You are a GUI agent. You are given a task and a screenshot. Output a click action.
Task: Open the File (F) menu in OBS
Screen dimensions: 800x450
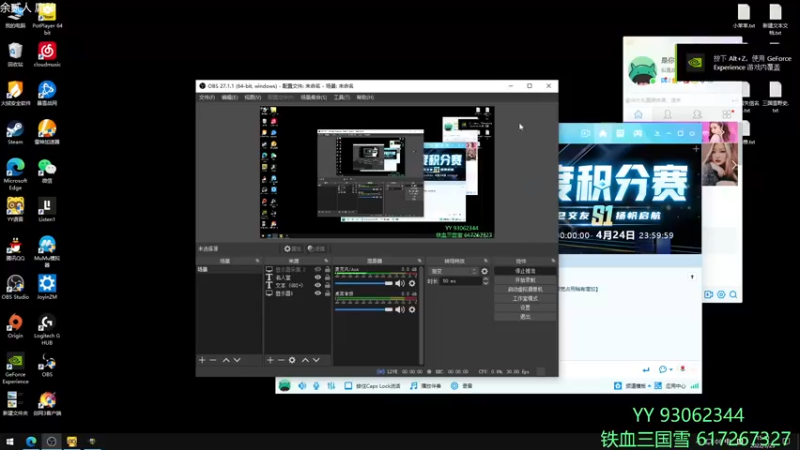[x=207, y=97]
